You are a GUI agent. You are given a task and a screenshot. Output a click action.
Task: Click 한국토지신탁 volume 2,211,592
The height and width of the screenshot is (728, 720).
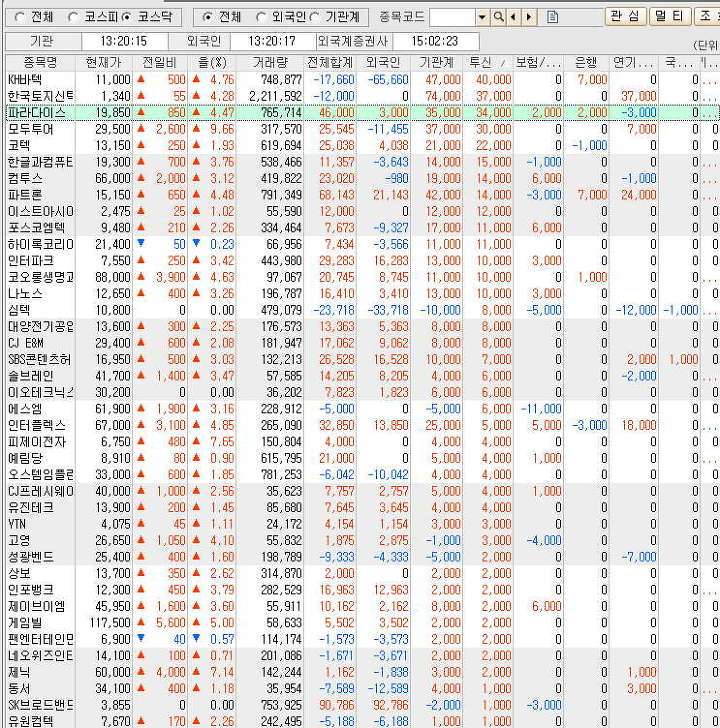click(276, 96)
